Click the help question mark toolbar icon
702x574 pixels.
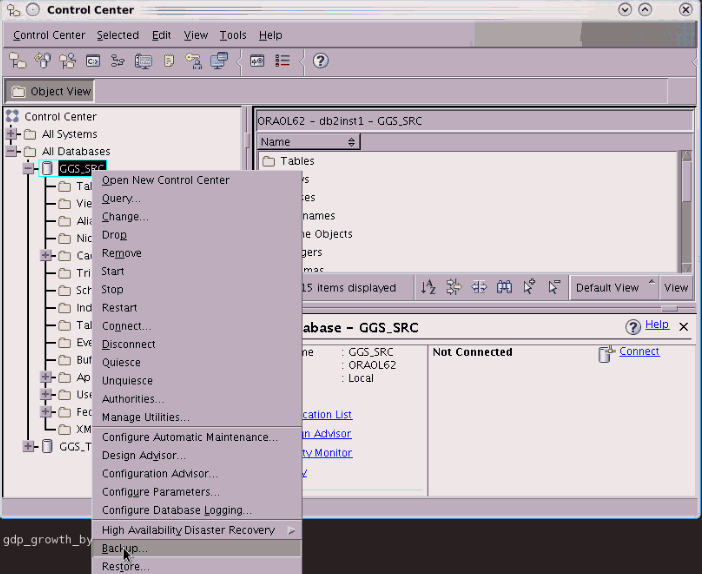tap(320, 61)
